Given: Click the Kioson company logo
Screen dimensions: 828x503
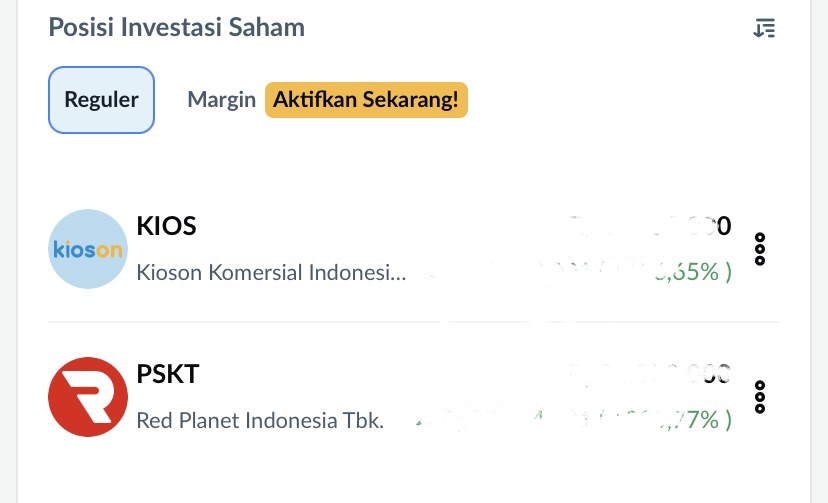Looking at the screenshot, I should pyautogui.click(x=88, y=249).
